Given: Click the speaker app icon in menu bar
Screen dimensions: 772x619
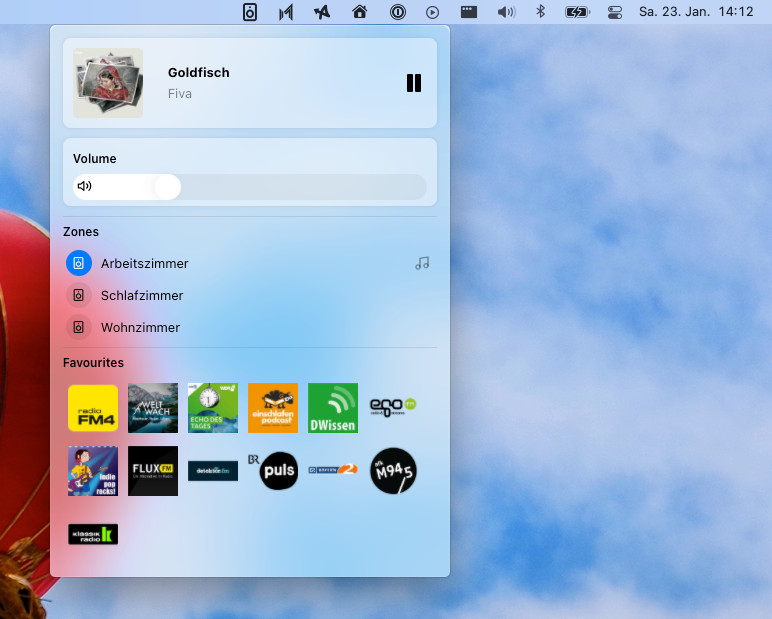Looking at the screenshot, I should (x=250, y=12).
